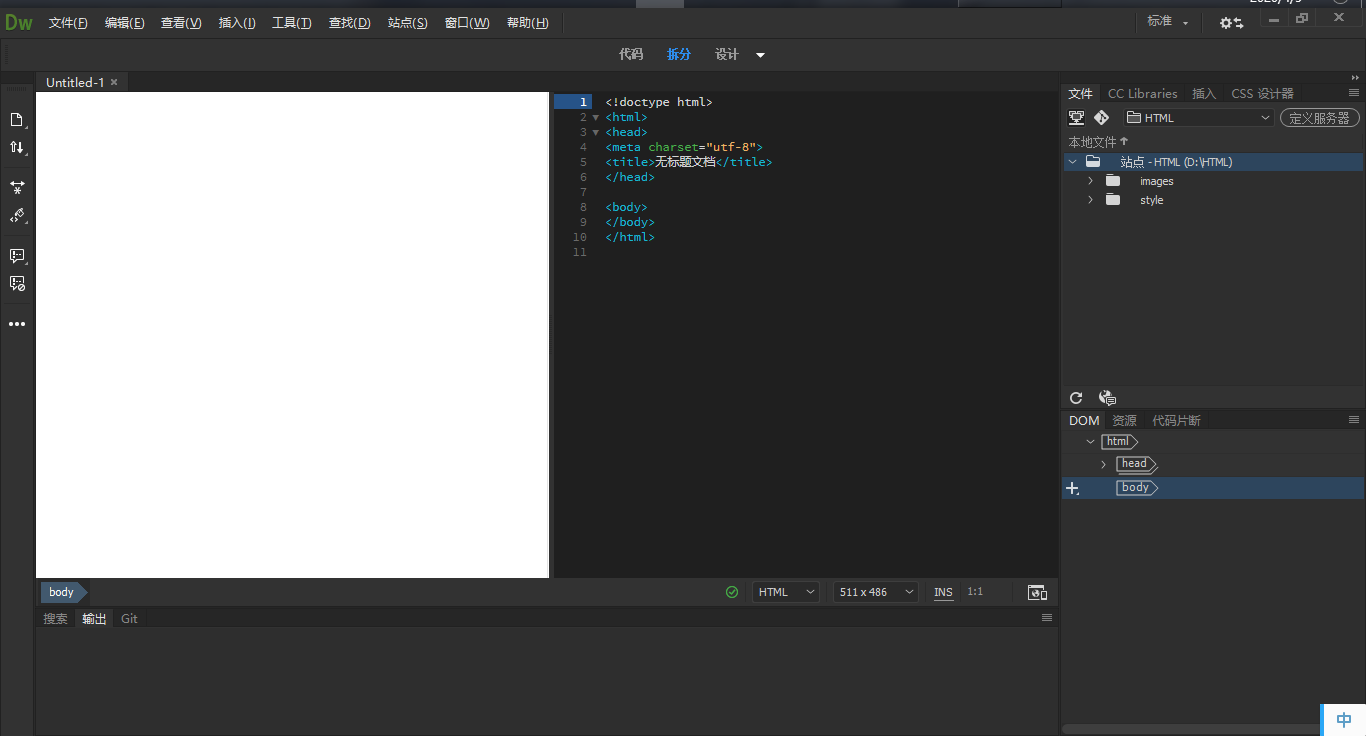Open the 511 x 486 window size dropdown
The width and height of the screenshot is (1366, 736).
(x=876, y=592)
